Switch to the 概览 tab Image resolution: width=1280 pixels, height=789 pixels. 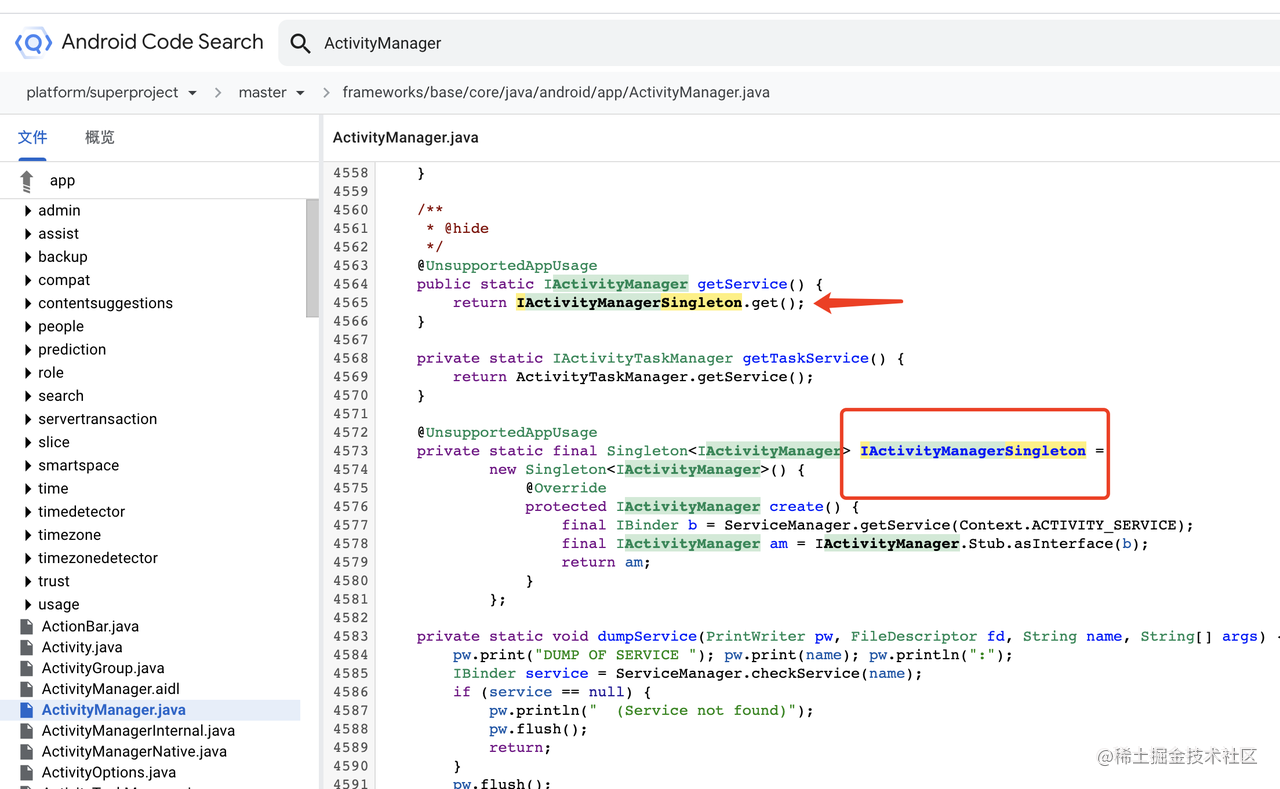click(x=100, y=137)
